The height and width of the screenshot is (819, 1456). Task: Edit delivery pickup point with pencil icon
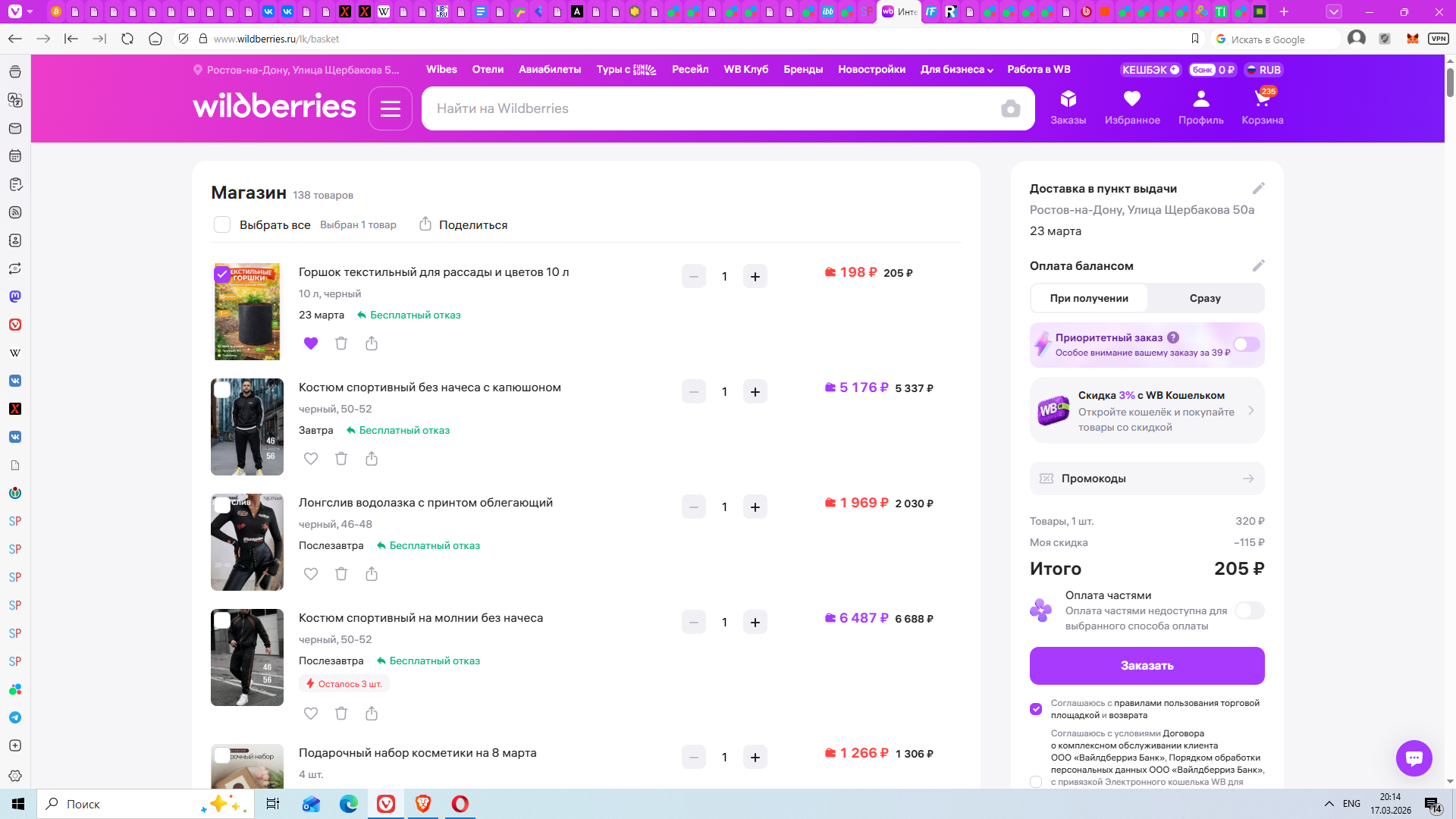pyautogui.click(x=1258, y=189)
